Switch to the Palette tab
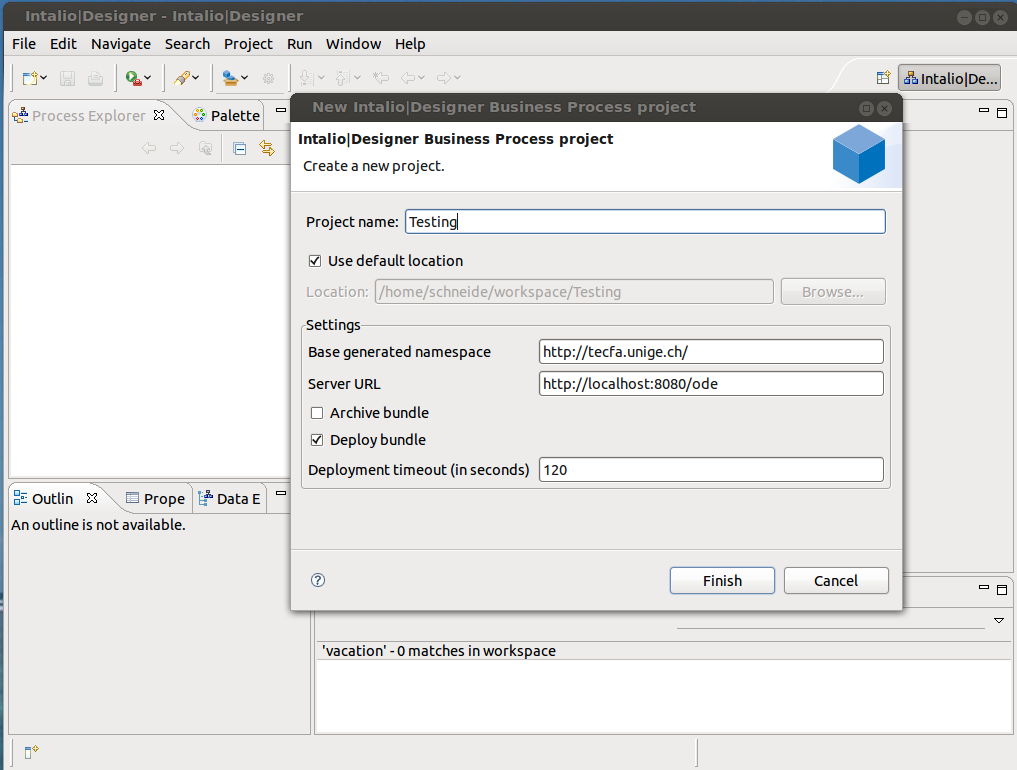 [226, 116]
